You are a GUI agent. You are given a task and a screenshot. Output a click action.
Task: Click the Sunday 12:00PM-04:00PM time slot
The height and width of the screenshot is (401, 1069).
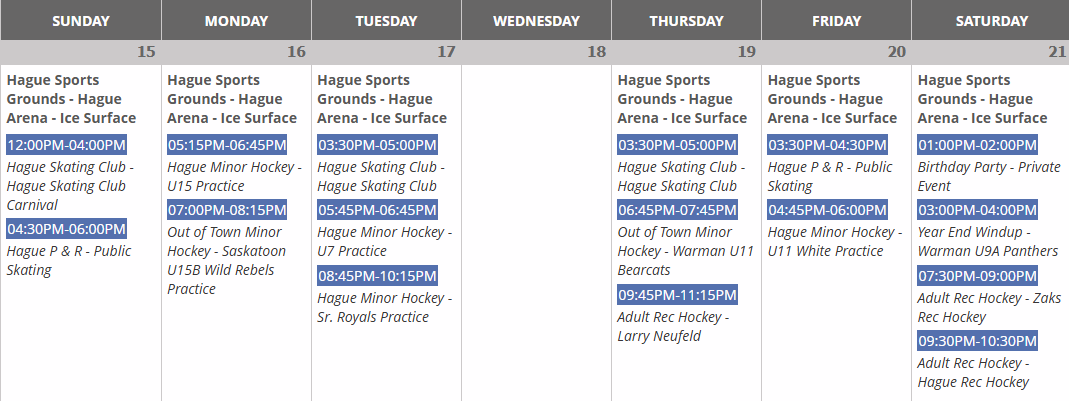click(x=66, y=145)
